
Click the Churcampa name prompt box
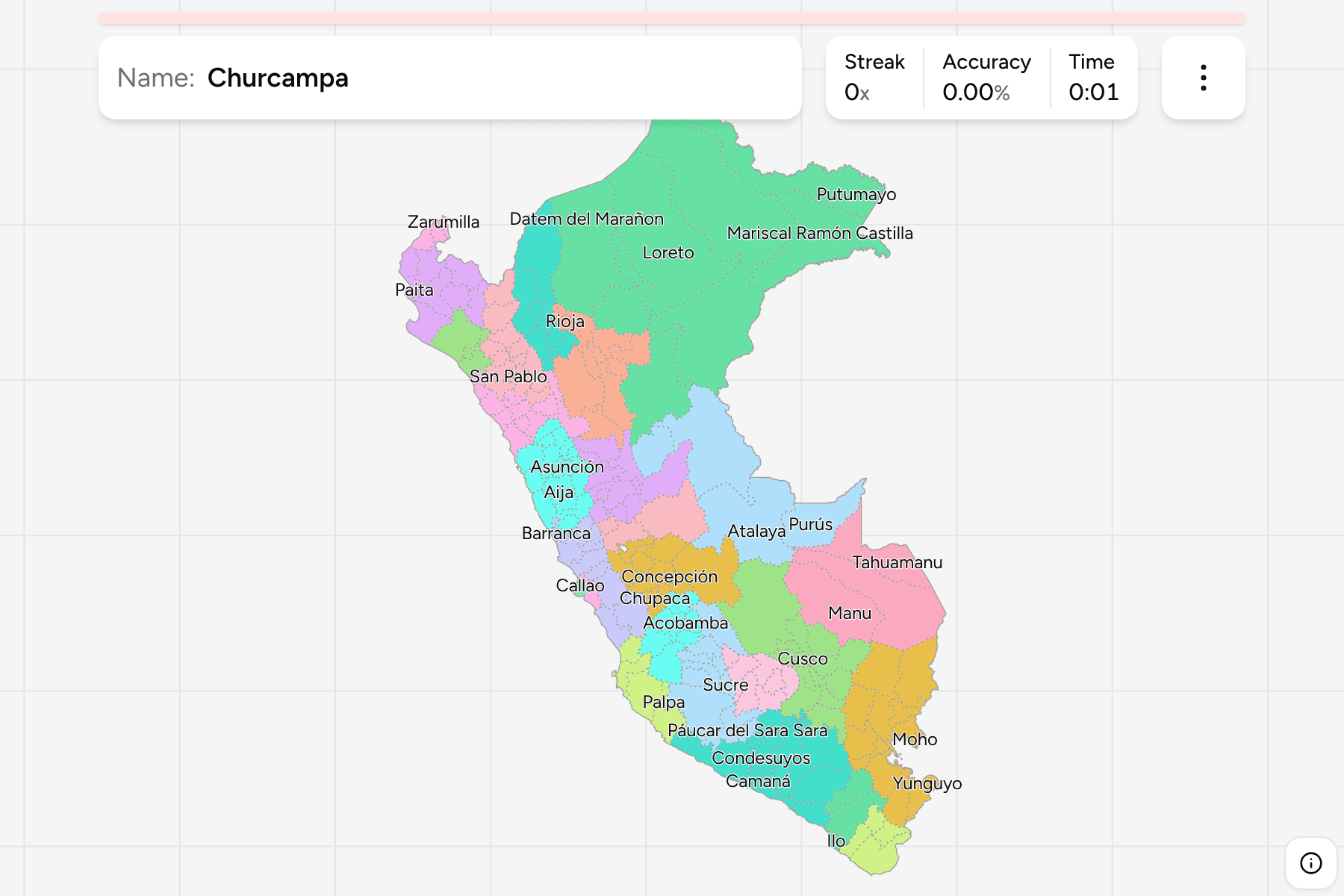click(x=450, y=78)
